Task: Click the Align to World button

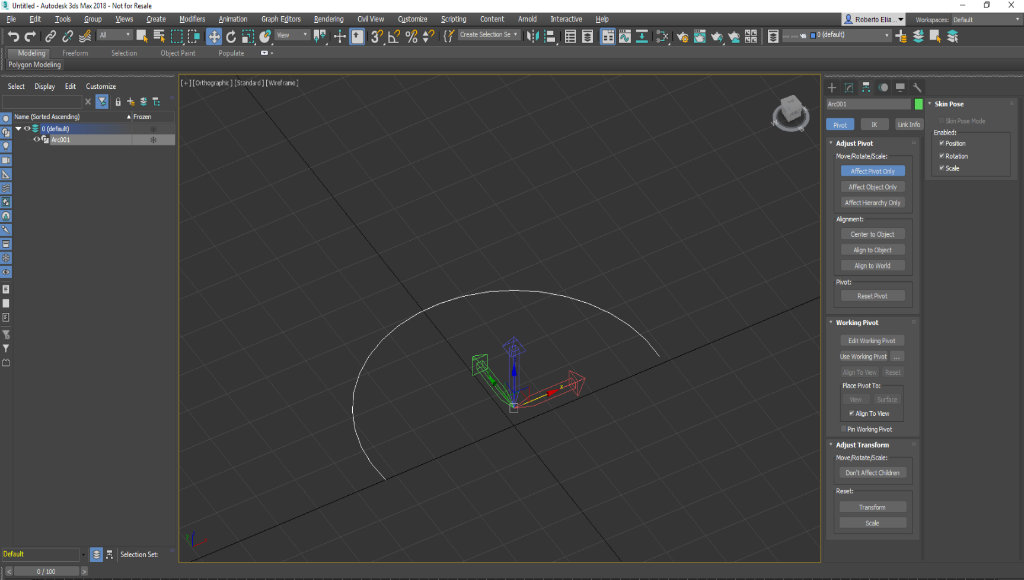Action: click(872, 266)
